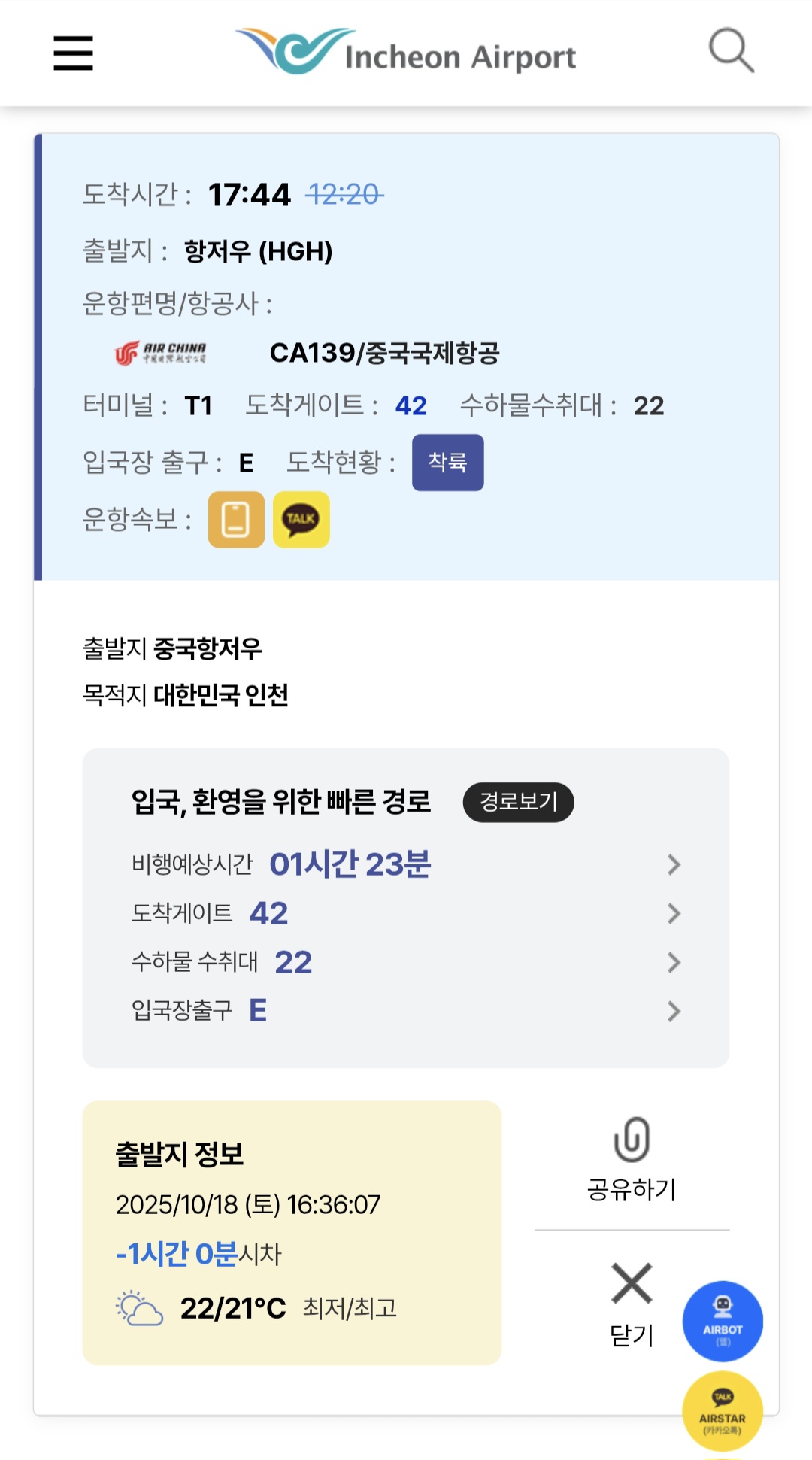This screenshot has width=812, height=1460.
Task: Tap the KakaoTalk flight alert icon
Action: pos(301,520)
